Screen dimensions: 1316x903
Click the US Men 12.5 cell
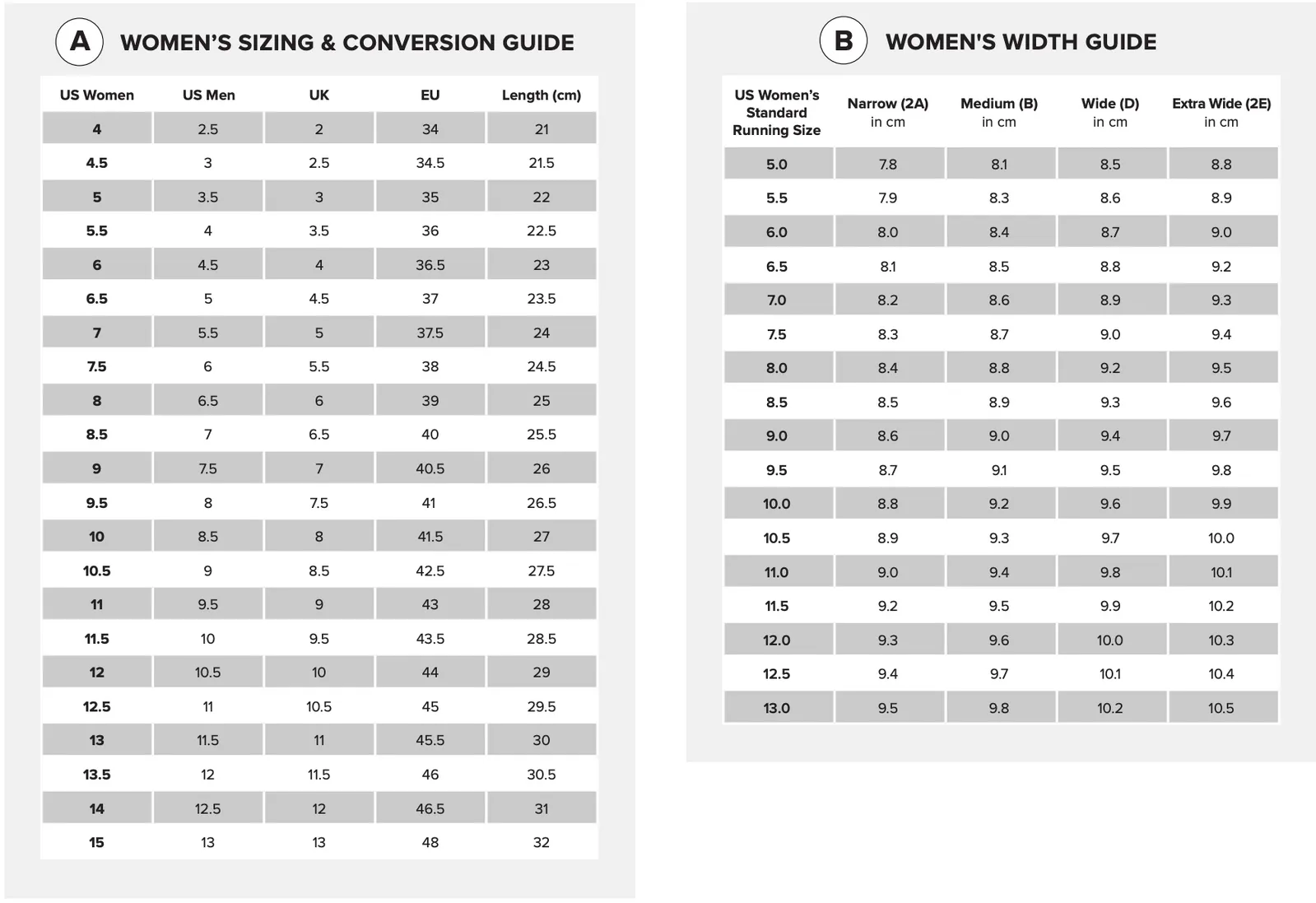coord(208,808)
